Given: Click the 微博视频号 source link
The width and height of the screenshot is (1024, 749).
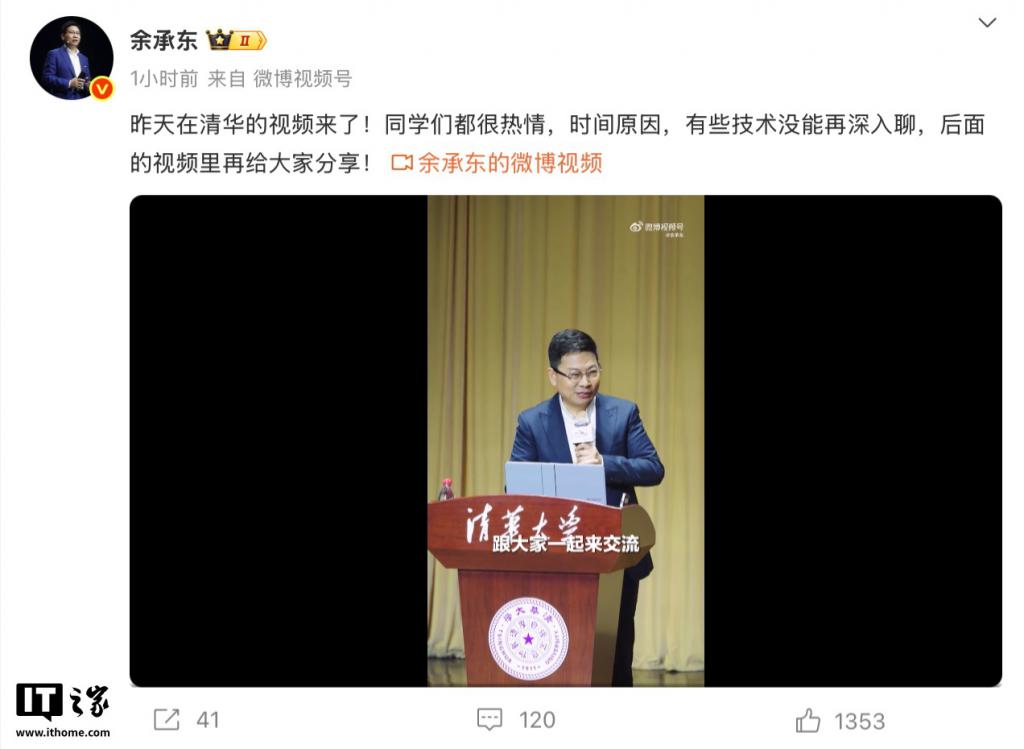Looking at the screenshot, I should [x=302, y=79].
